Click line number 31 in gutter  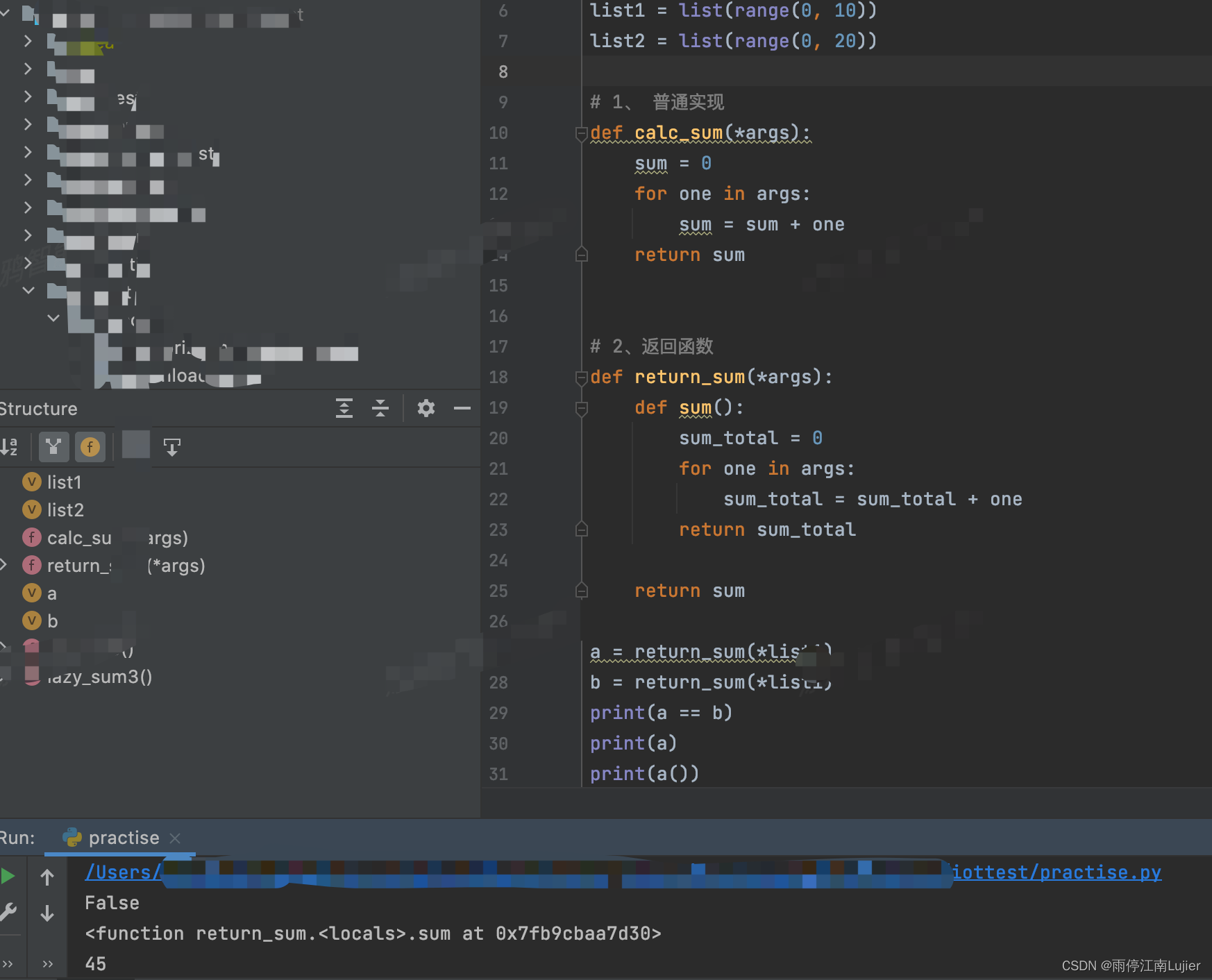click(x=498, y=774)
